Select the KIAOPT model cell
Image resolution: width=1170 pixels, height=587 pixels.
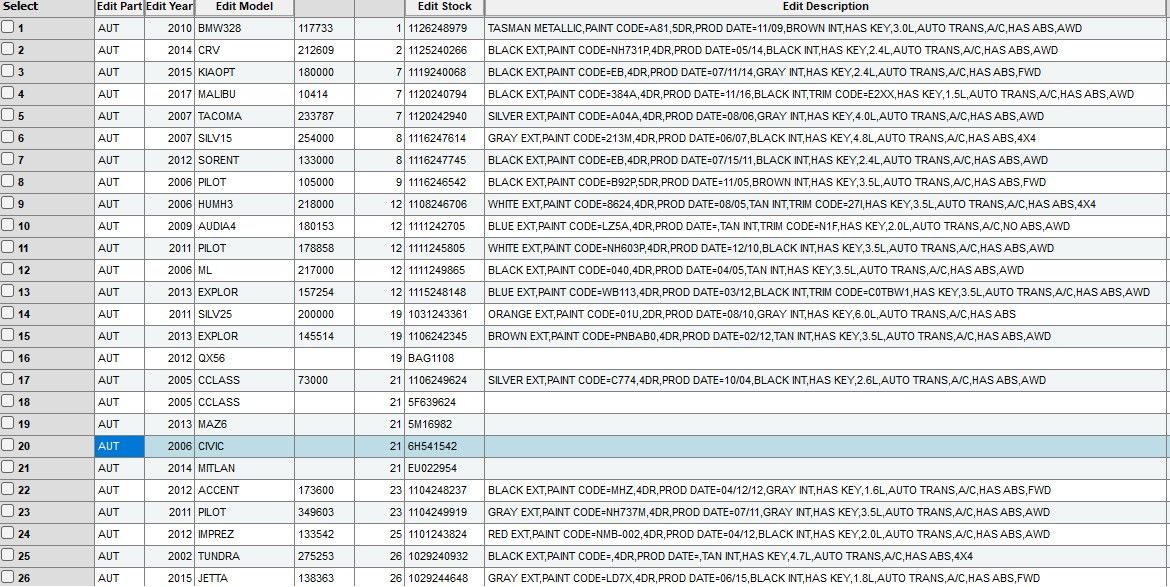(x=244, y=72)
